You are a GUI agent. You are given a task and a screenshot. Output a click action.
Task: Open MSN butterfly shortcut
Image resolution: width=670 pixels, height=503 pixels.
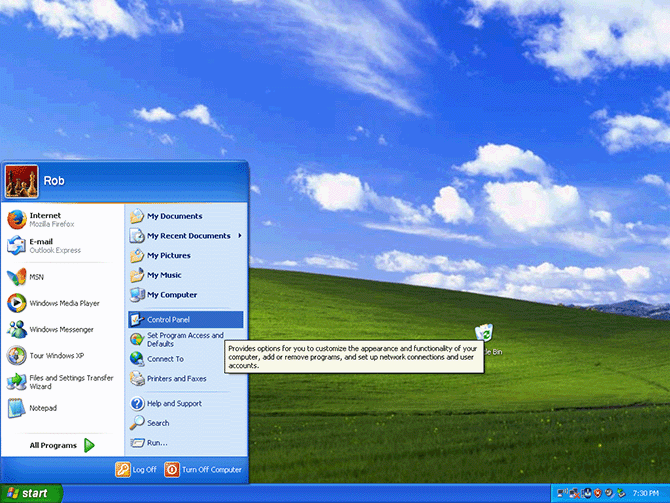click(x=62, y=277)
